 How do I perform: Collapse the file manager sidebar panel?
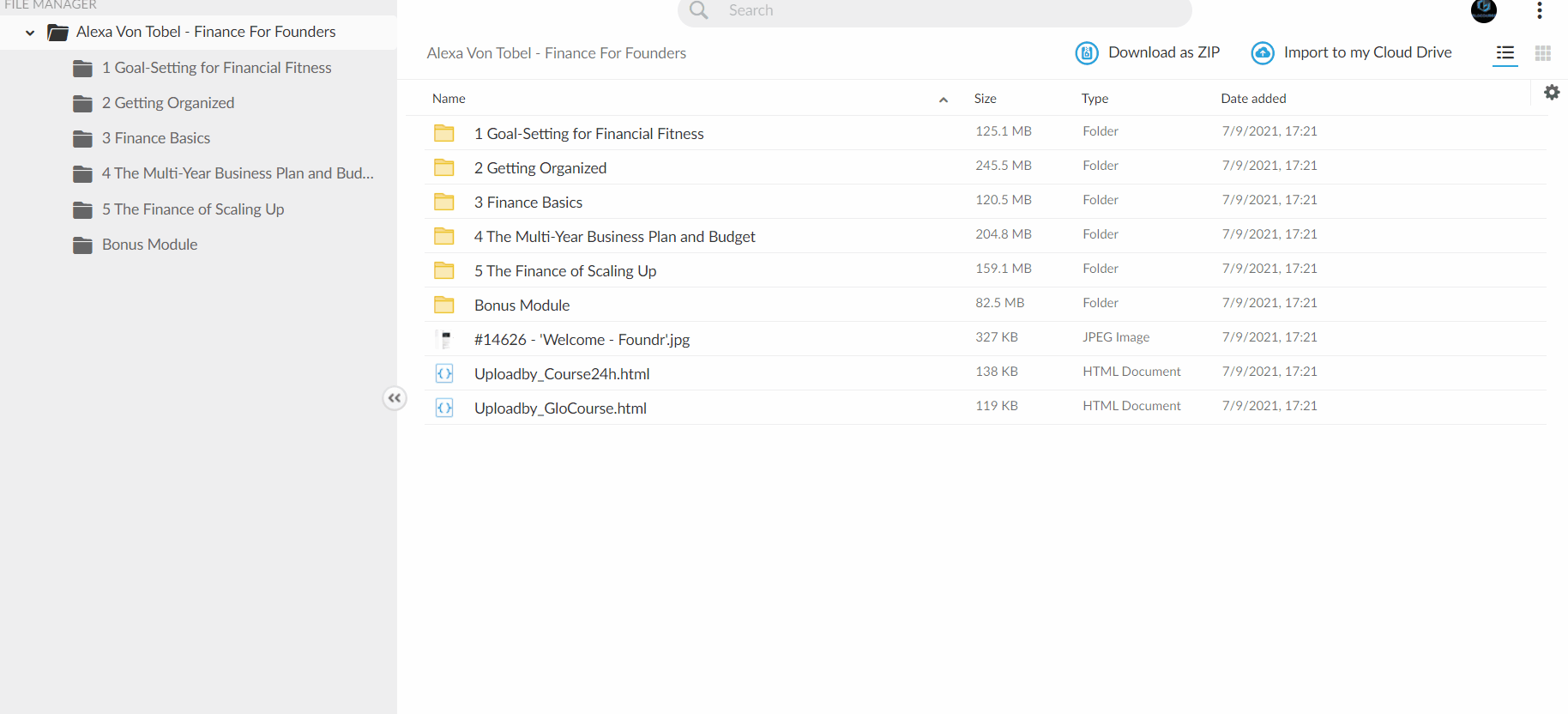coord(395,398)
